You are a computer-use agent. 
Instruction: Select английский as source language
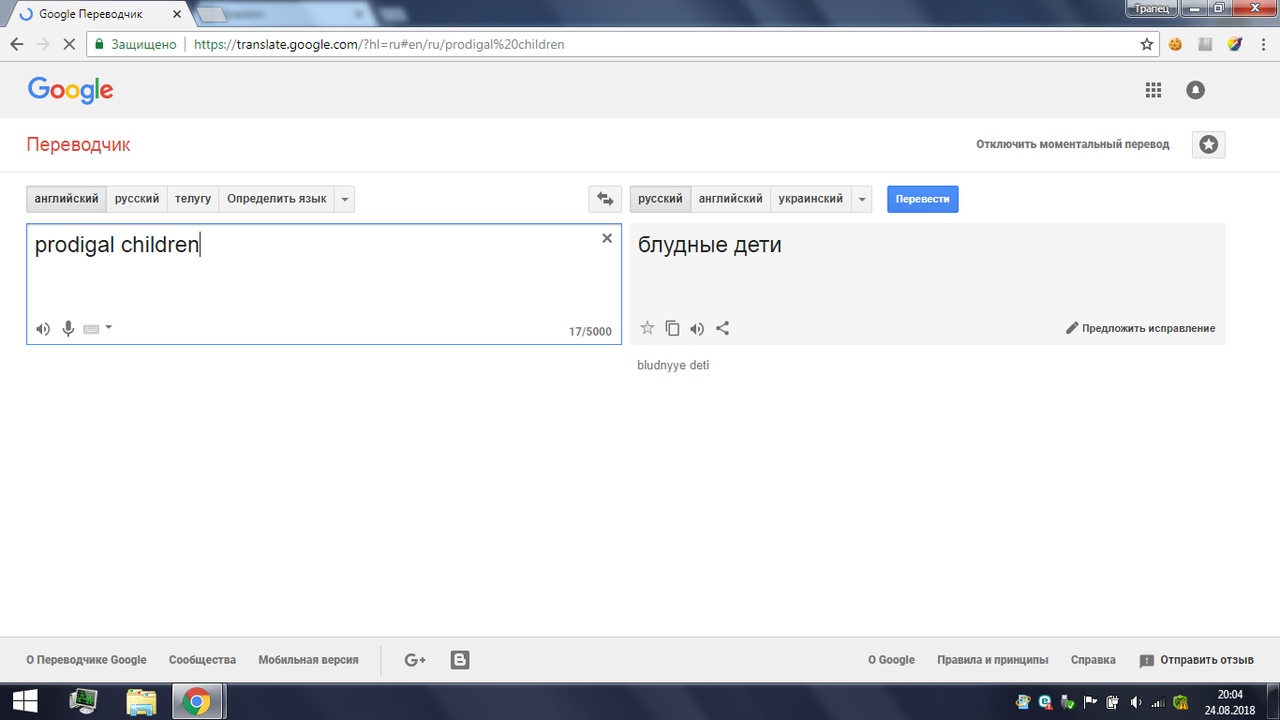pos(67,199)
